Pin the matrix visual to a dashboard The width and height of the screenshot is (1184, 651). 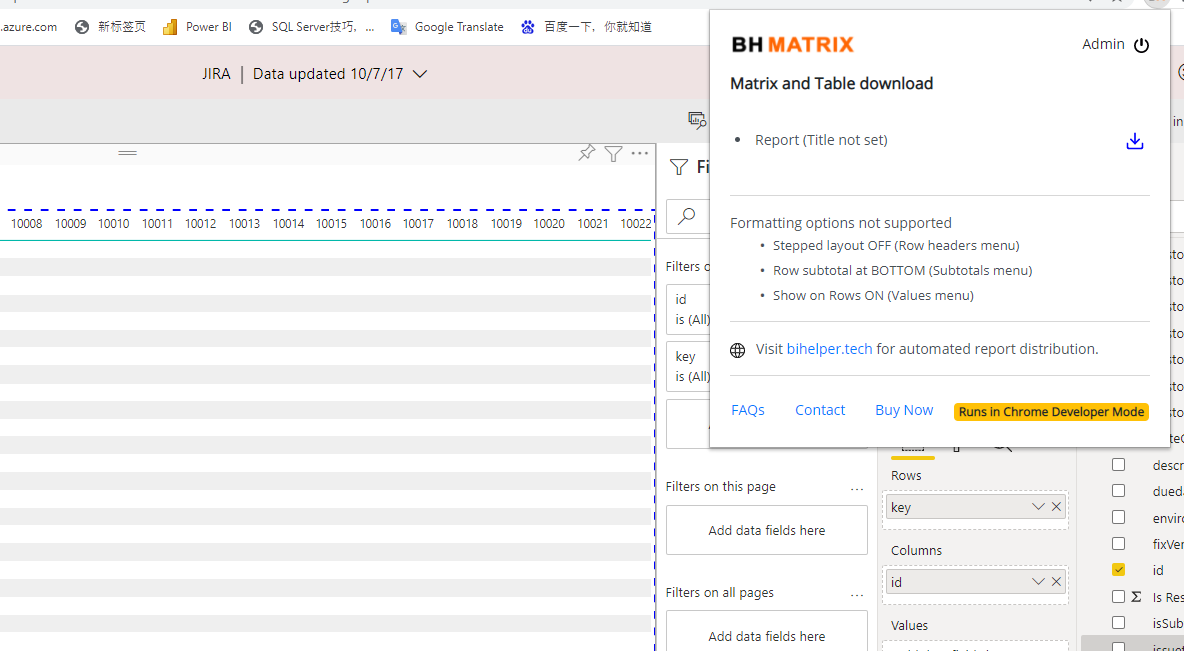(587, 153)
